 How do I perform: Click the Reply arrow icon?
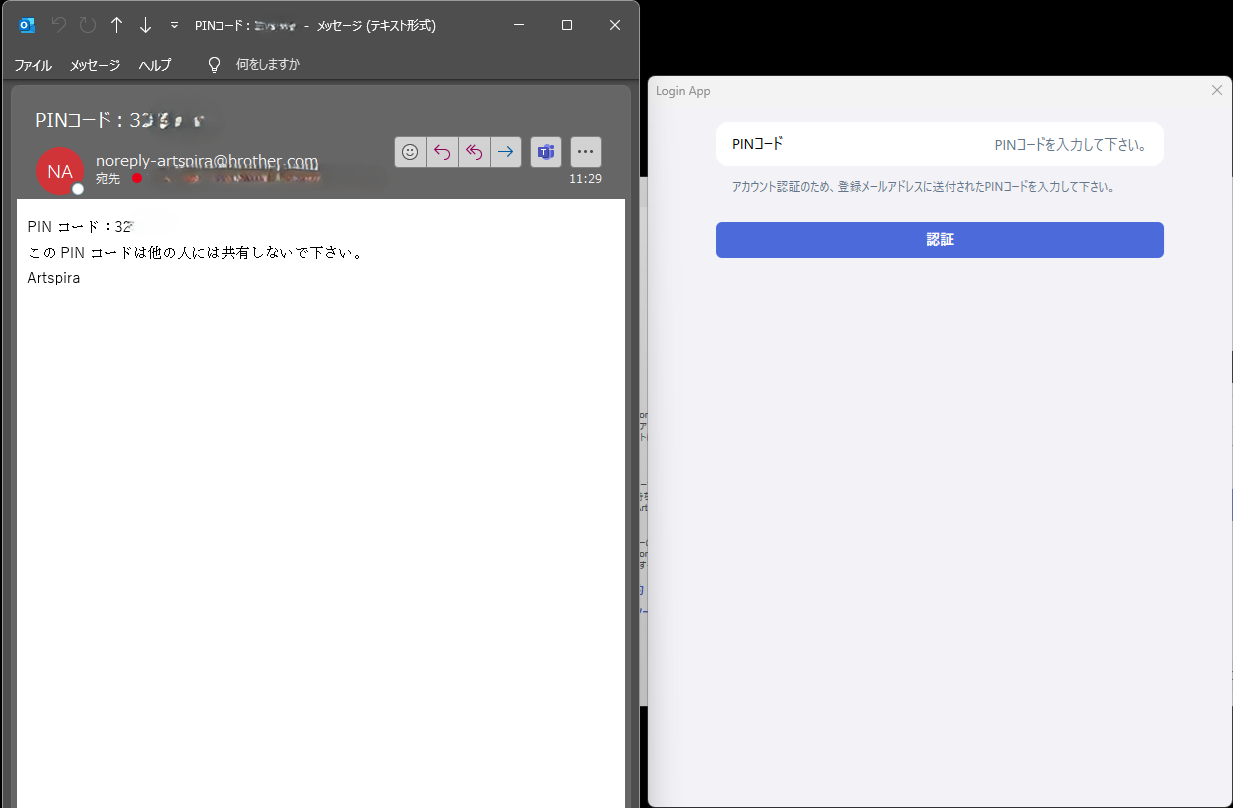[442, 152]
